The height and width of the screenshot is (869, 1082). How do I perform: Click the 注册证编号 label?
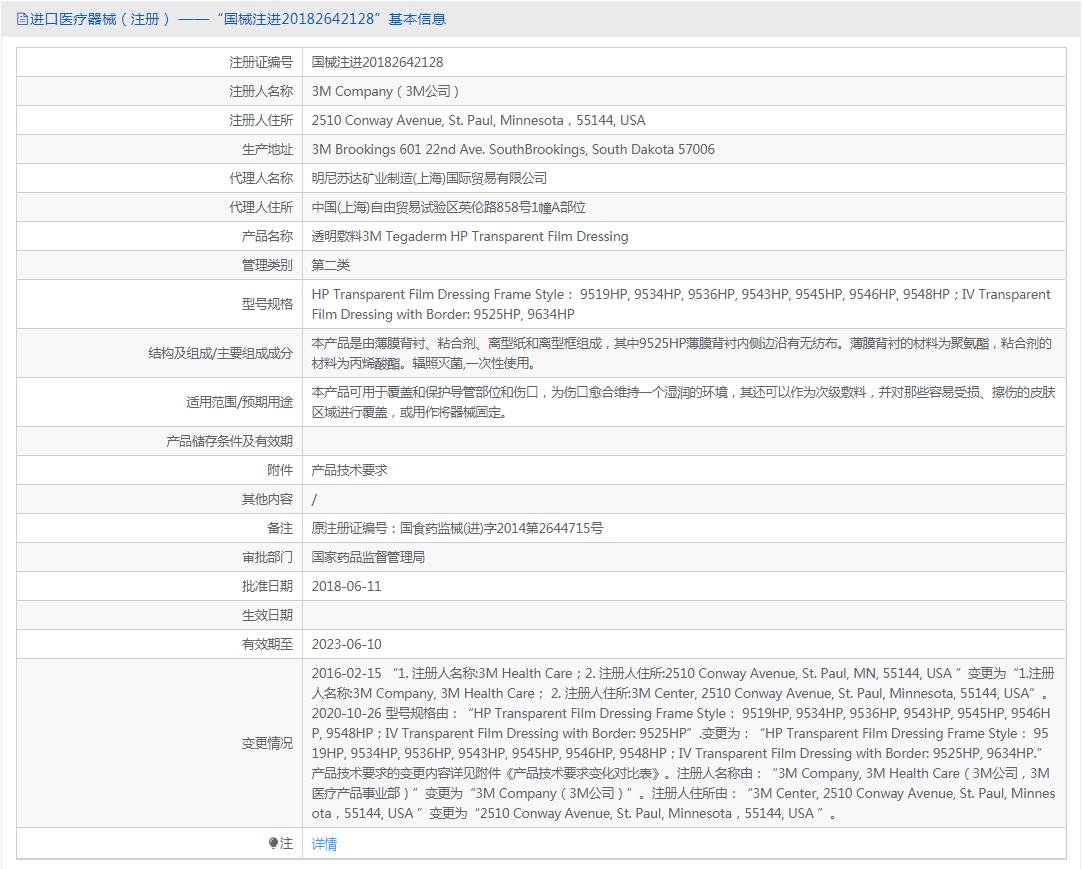point(261,62)
